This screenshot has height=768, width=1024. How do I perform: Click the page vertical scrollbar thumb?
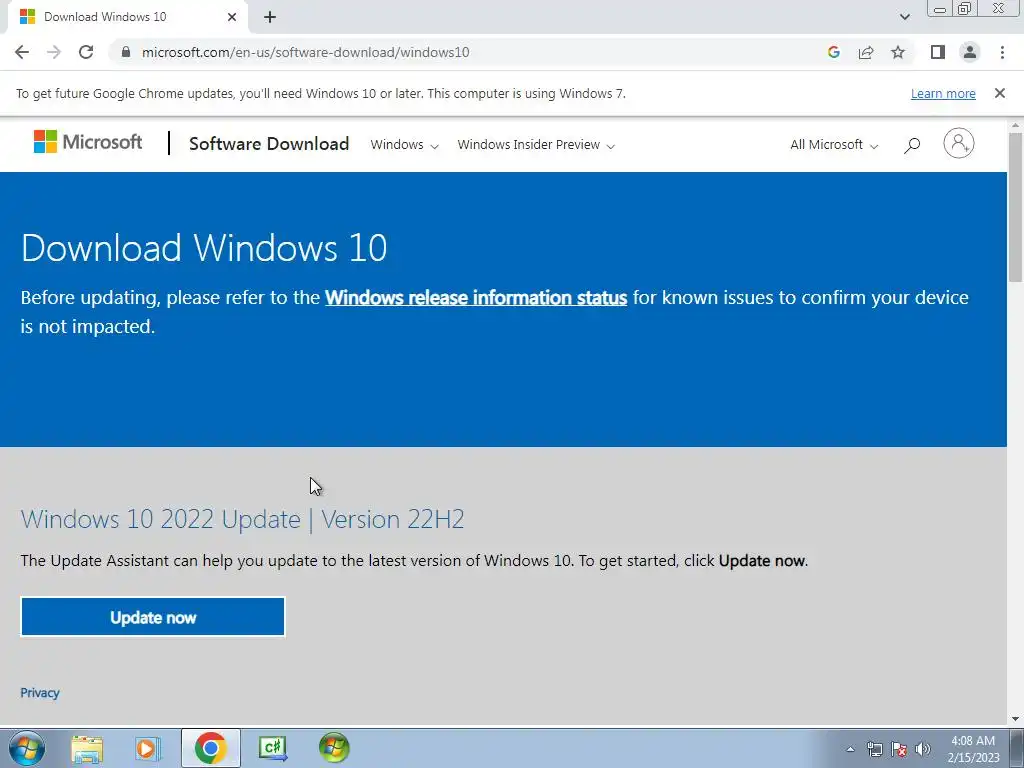1016,207
